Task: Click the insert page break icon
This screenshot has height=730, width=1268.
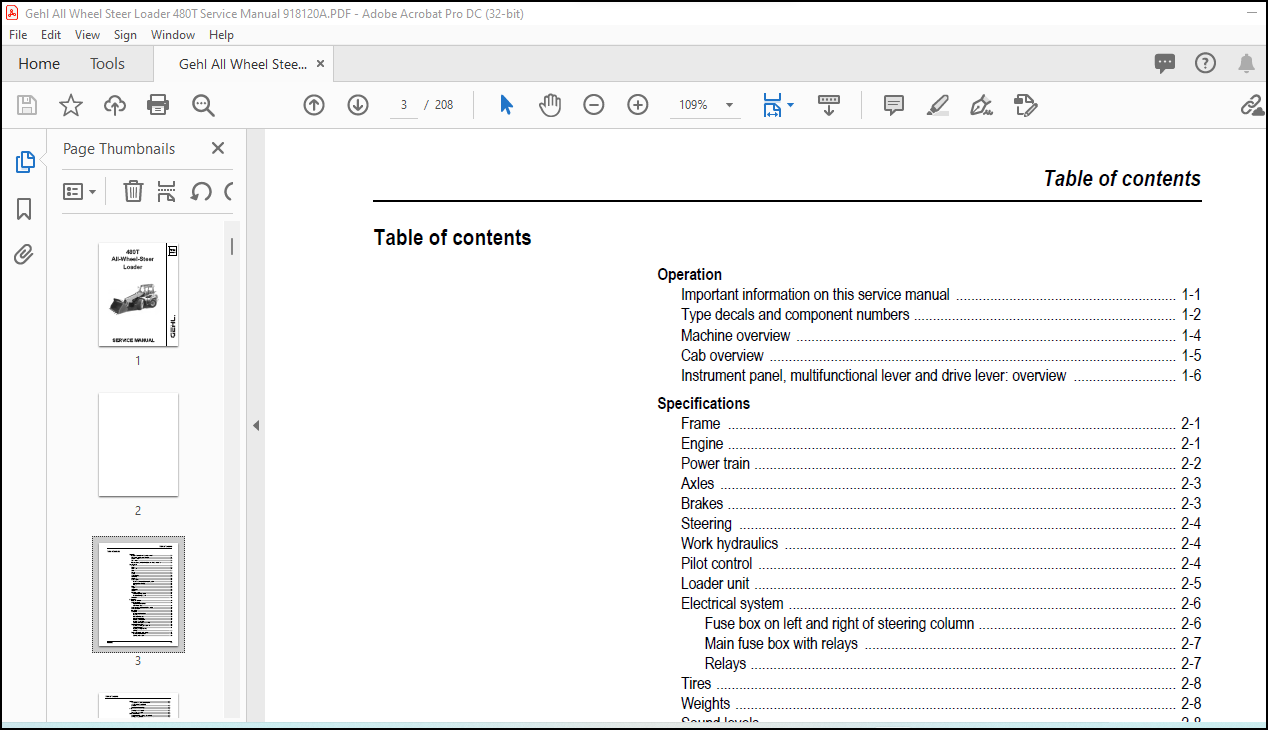Action: 166,191
